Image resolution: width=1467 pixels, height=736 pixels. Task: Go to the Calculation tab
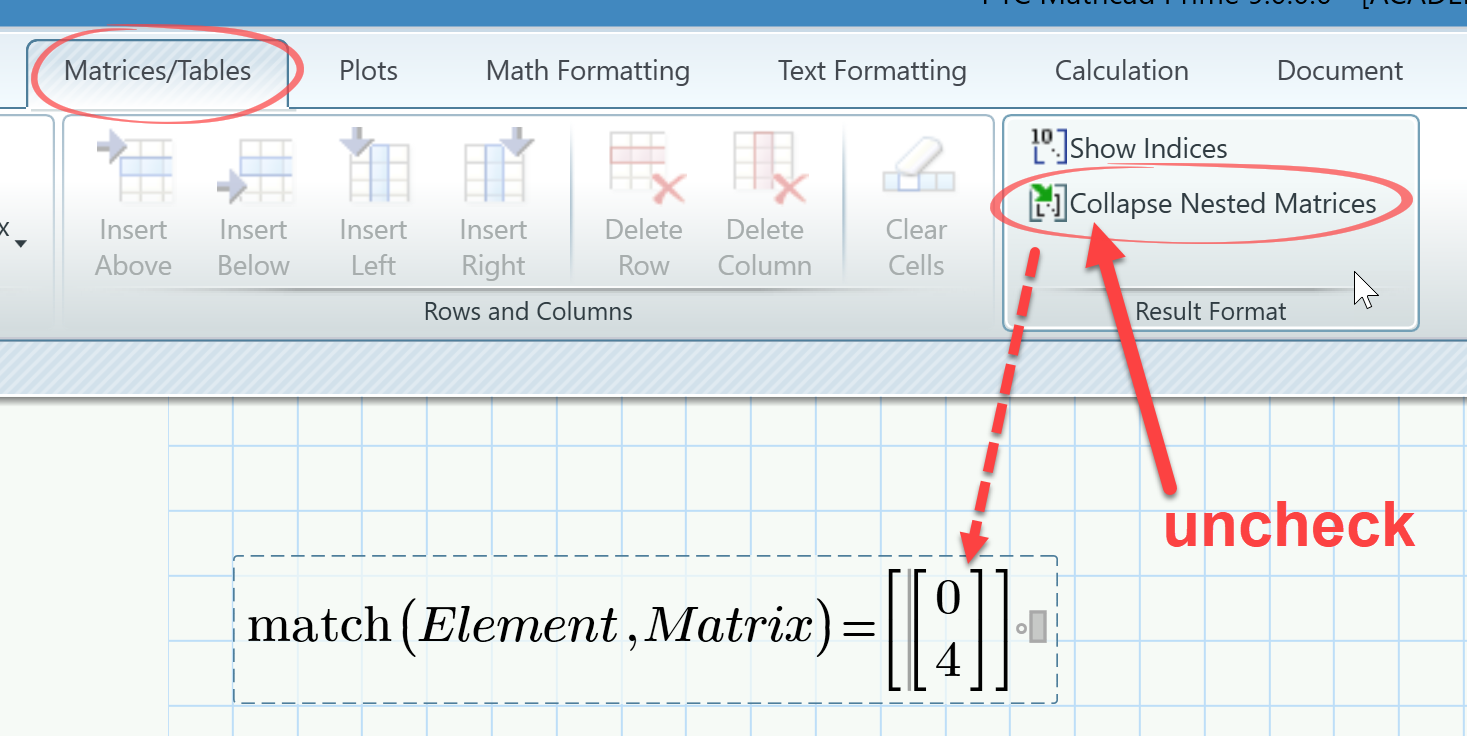(1121, 70)
